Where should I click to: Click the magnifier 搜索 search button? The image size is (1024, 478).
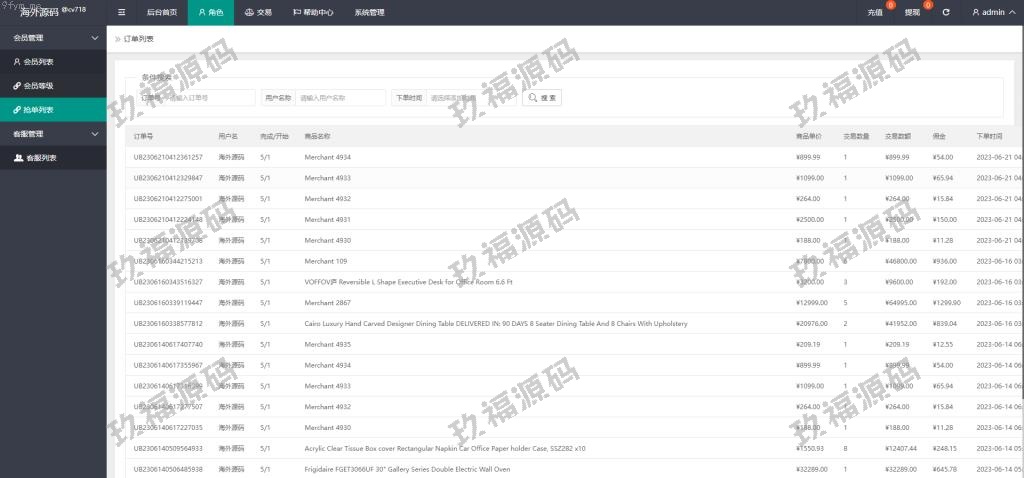(543, 98)
